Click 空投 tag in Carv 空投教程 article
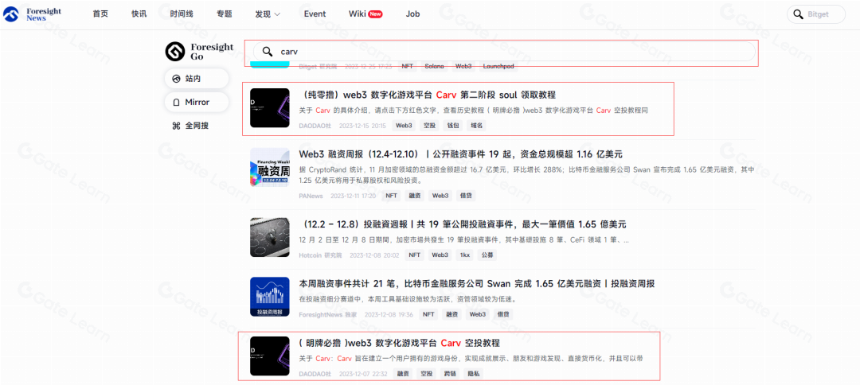 coord(427,373)
